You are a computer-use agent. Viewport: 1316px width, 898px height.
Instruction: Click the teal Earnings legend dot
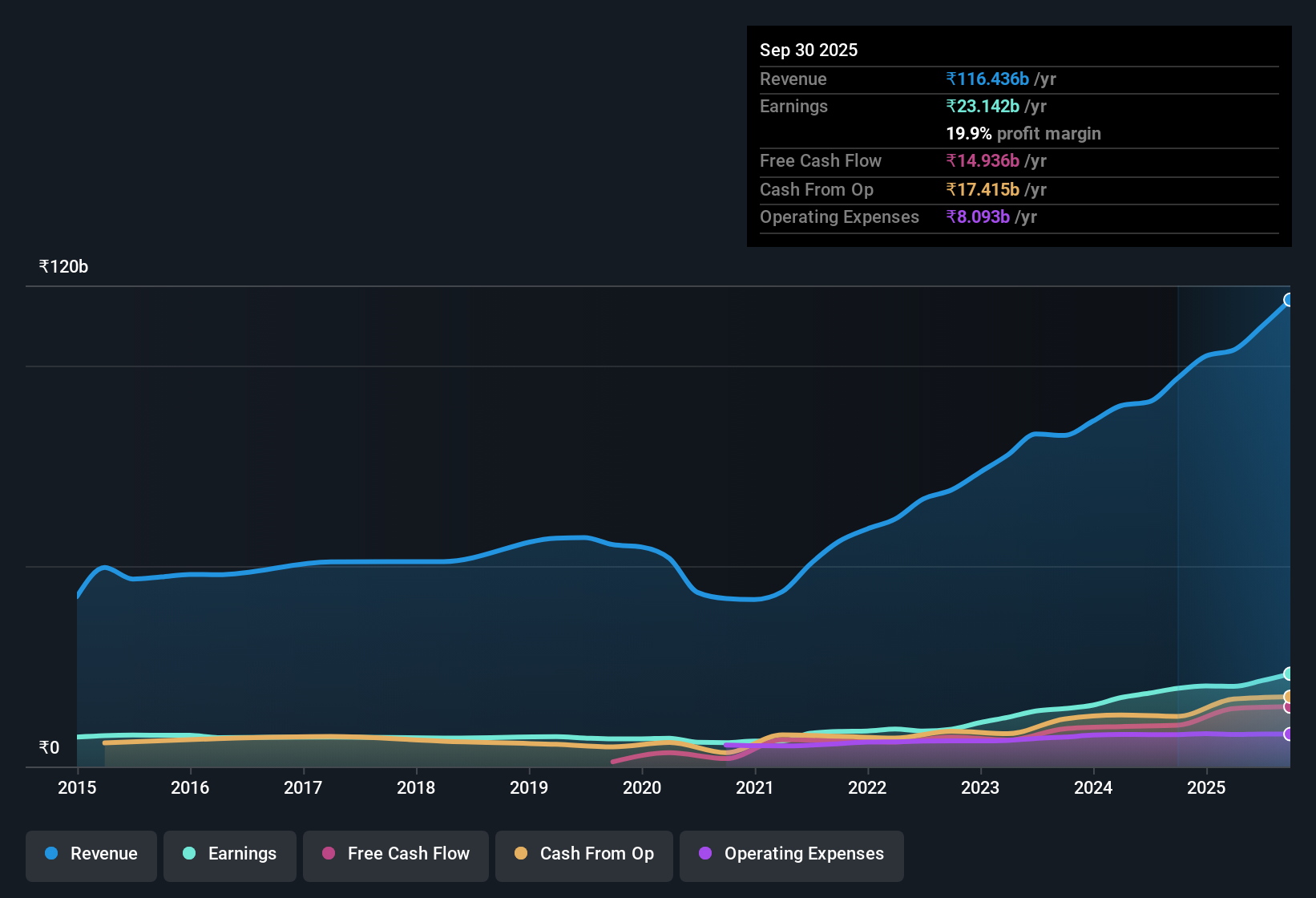pos(189,854)
